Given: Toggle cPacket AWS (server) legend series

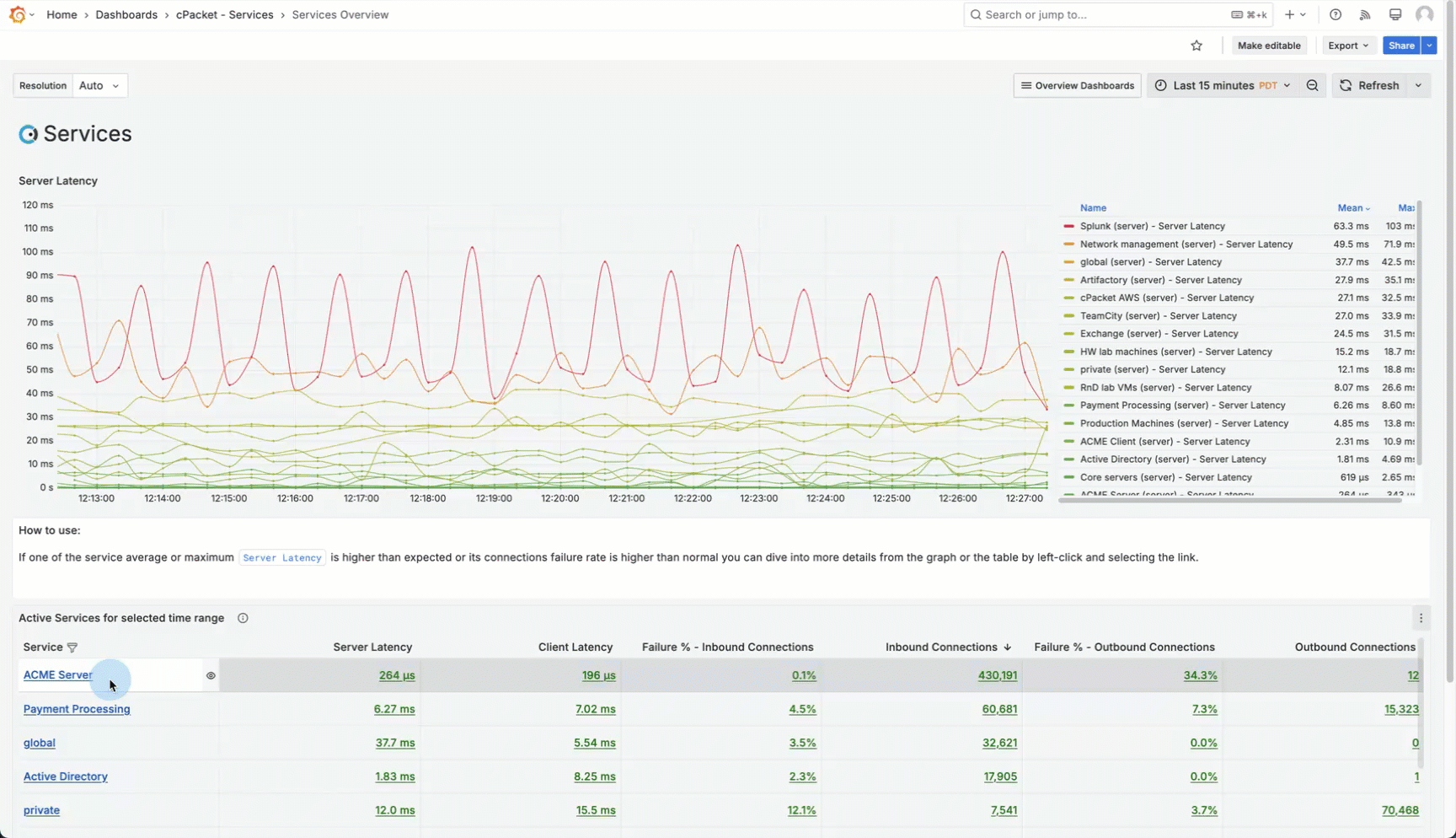Looking at the screenshot, I should click(x=1166, y=298).
